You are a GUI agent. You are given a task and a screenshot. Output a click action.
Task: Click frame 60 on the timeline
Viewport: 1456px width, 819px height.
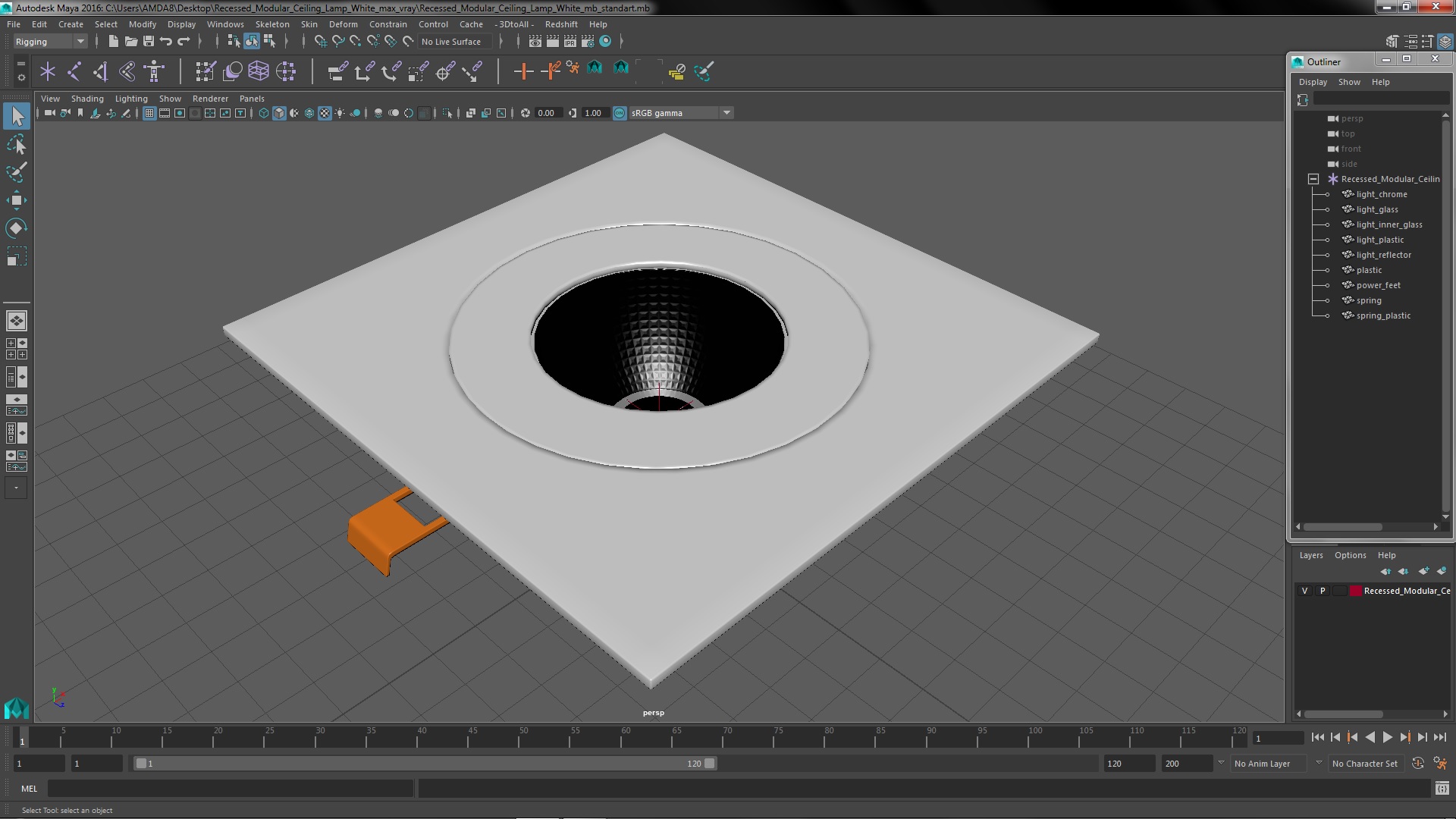[626, 737]
